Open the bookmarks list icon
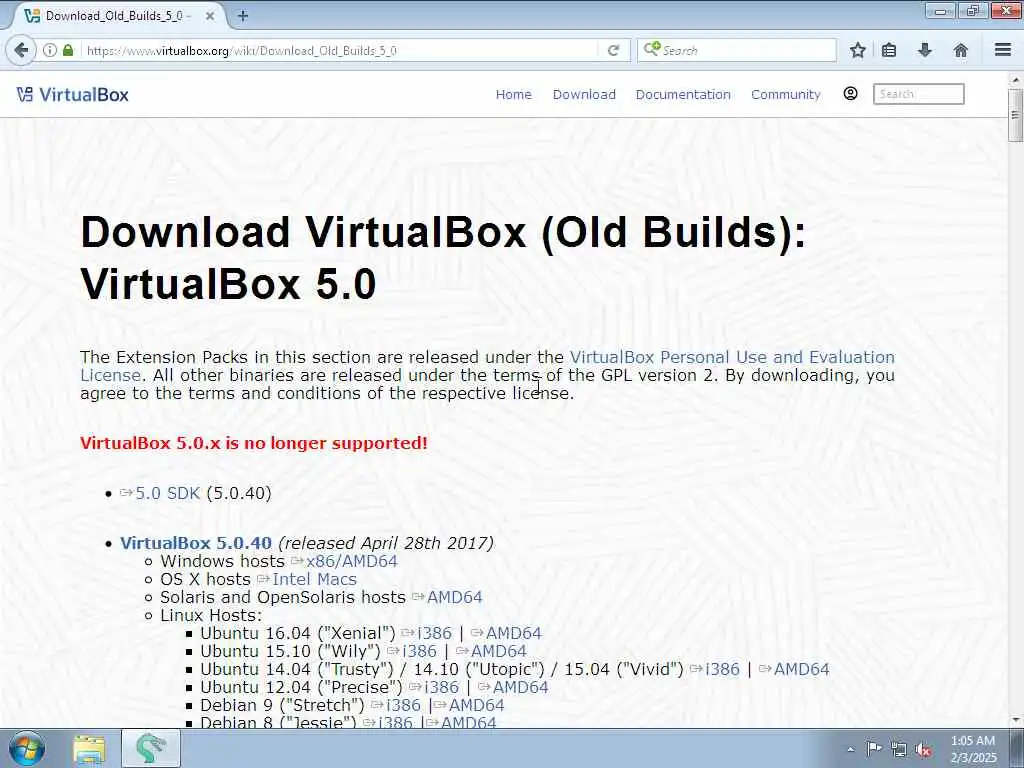 coord(889,50)
